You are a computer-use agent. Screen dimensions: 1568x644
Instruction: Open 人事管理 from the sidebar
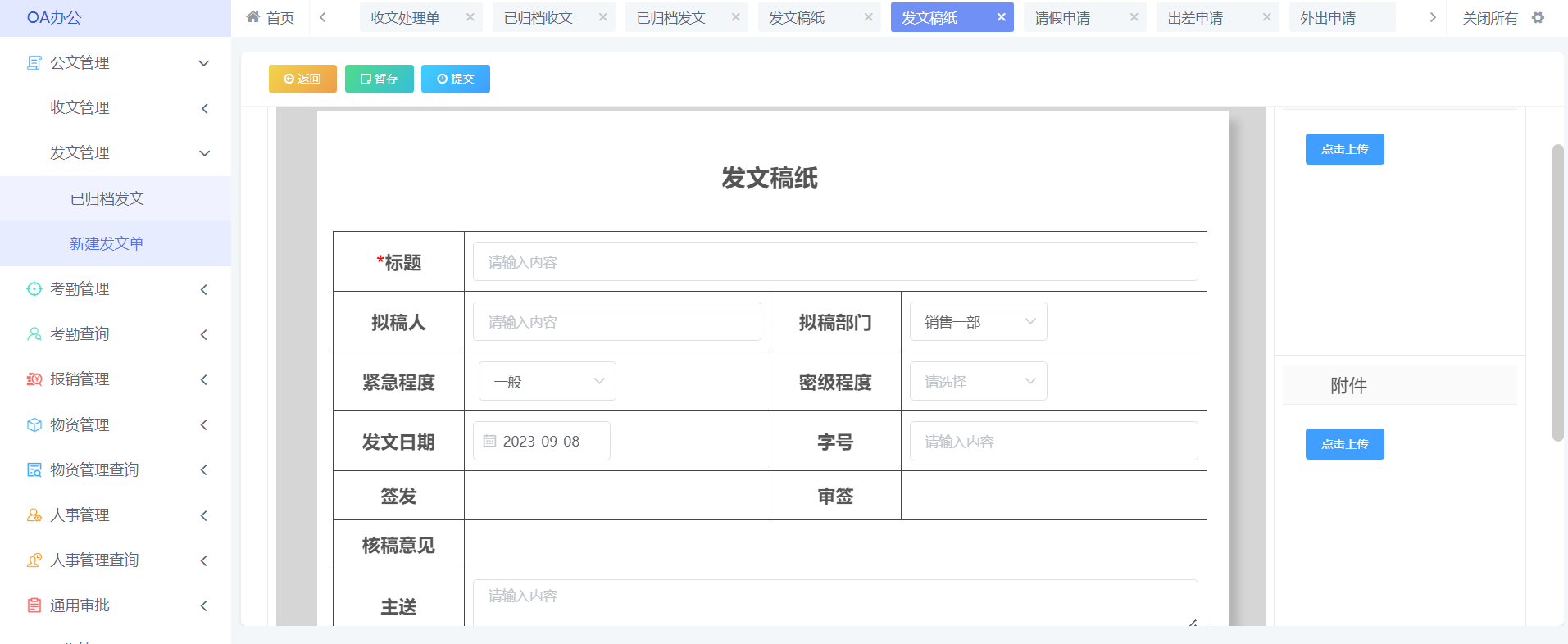(x=80, y=515)
